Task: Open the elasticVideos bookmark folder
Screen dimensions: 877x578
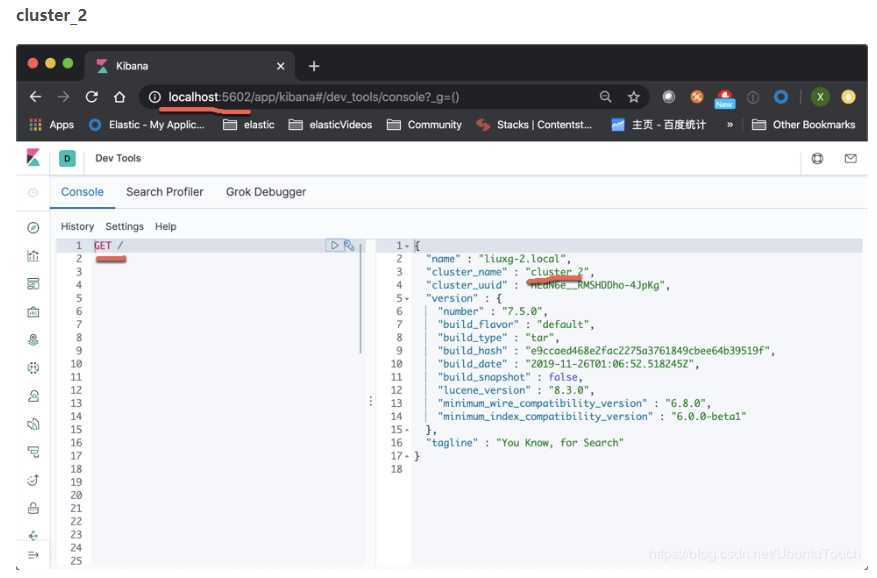Action: [x=330, y=124]
